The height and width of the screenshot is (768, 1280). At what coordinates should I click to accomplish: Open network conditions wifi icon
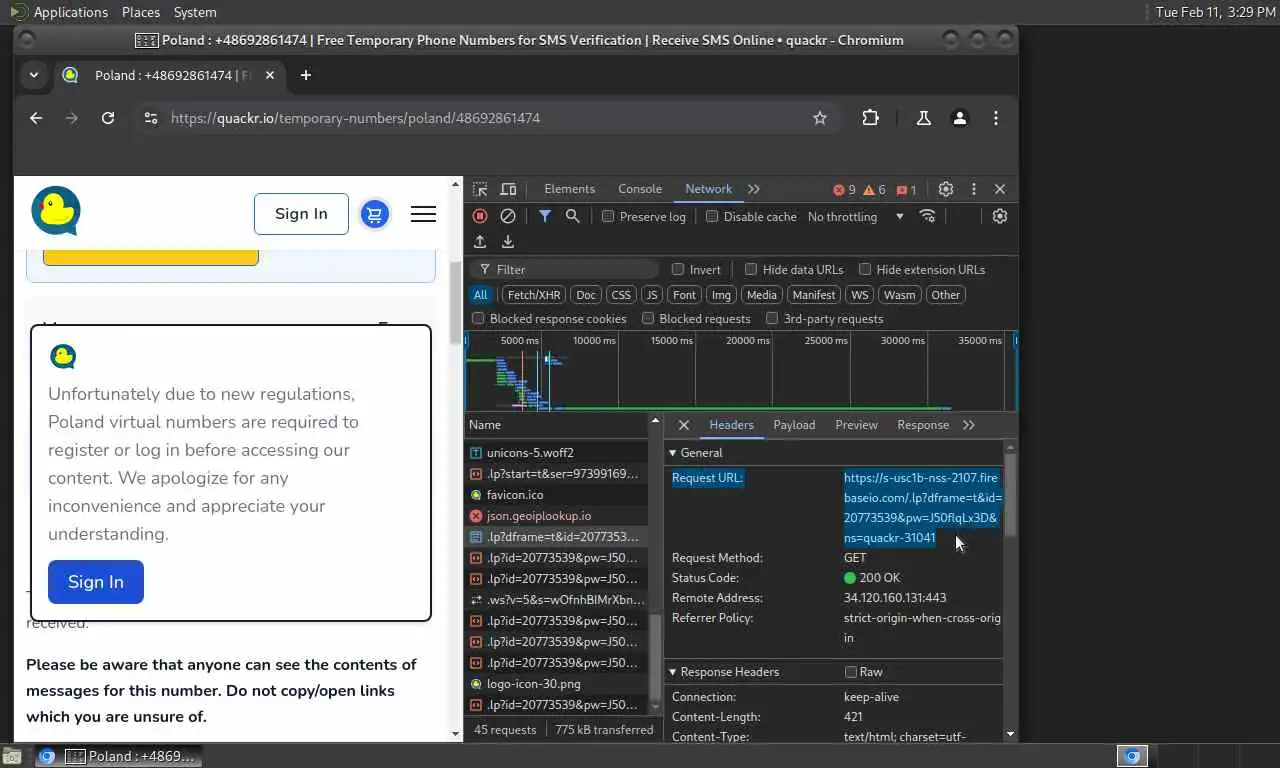pyautogui.click(x=928, y=216)
